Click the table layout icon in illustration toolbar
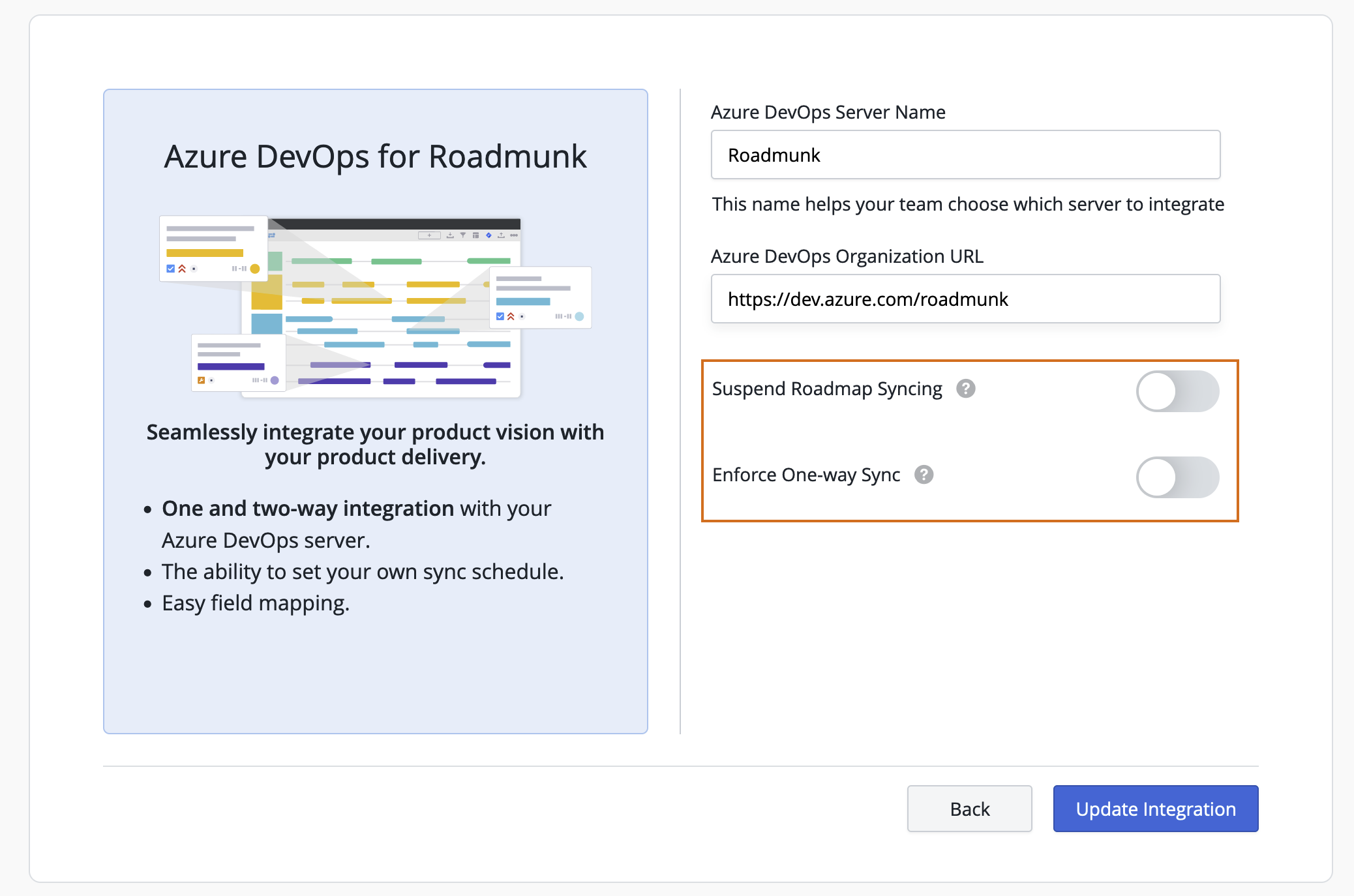Screen dimensions: 1354x896 pos(475,235)
